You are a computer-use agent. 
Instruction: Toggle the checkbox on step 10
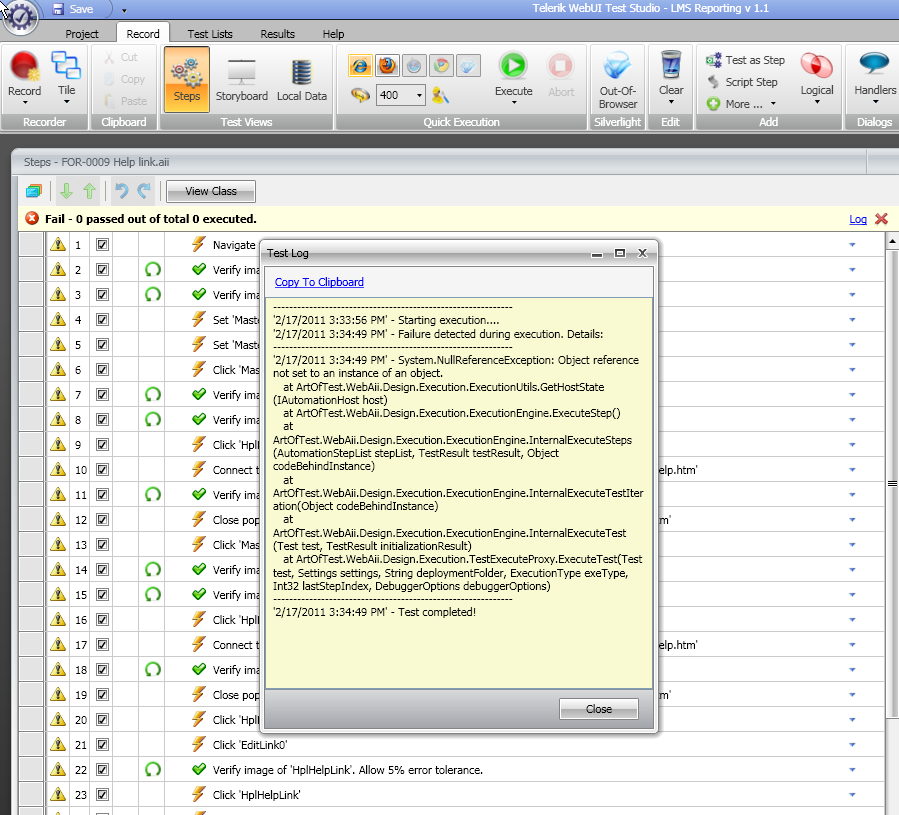102,470
